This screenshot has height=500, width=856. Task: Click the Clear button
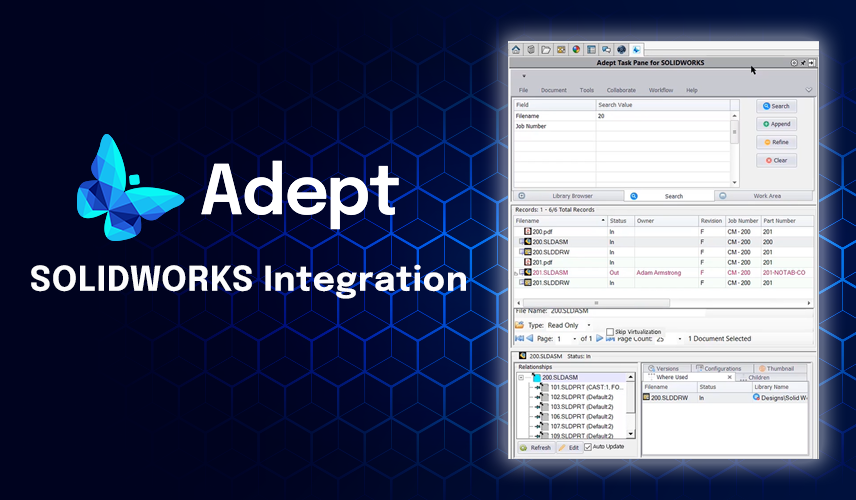point(776,160)
